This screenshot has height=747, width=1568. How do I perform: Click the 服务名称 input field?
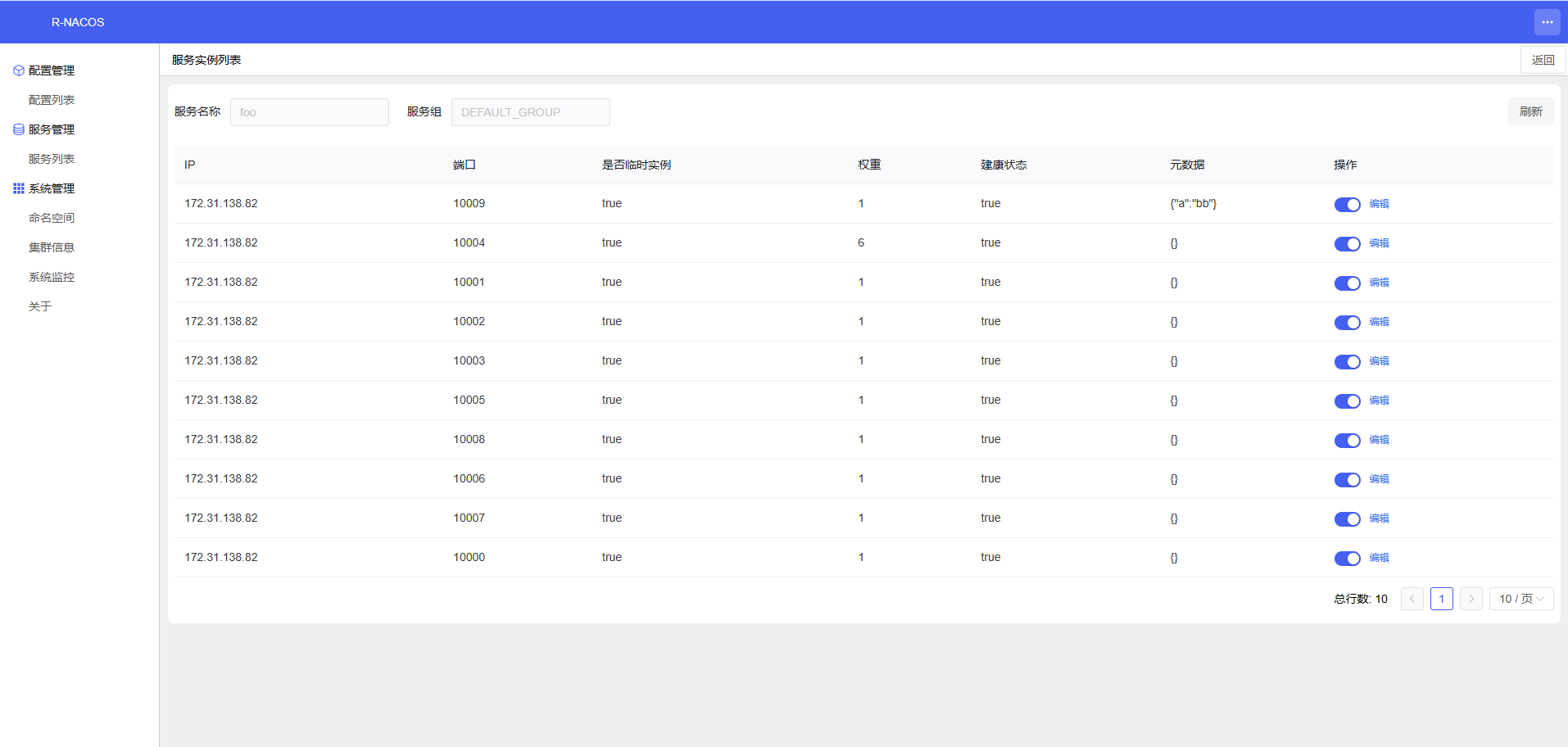click(309, 112)
